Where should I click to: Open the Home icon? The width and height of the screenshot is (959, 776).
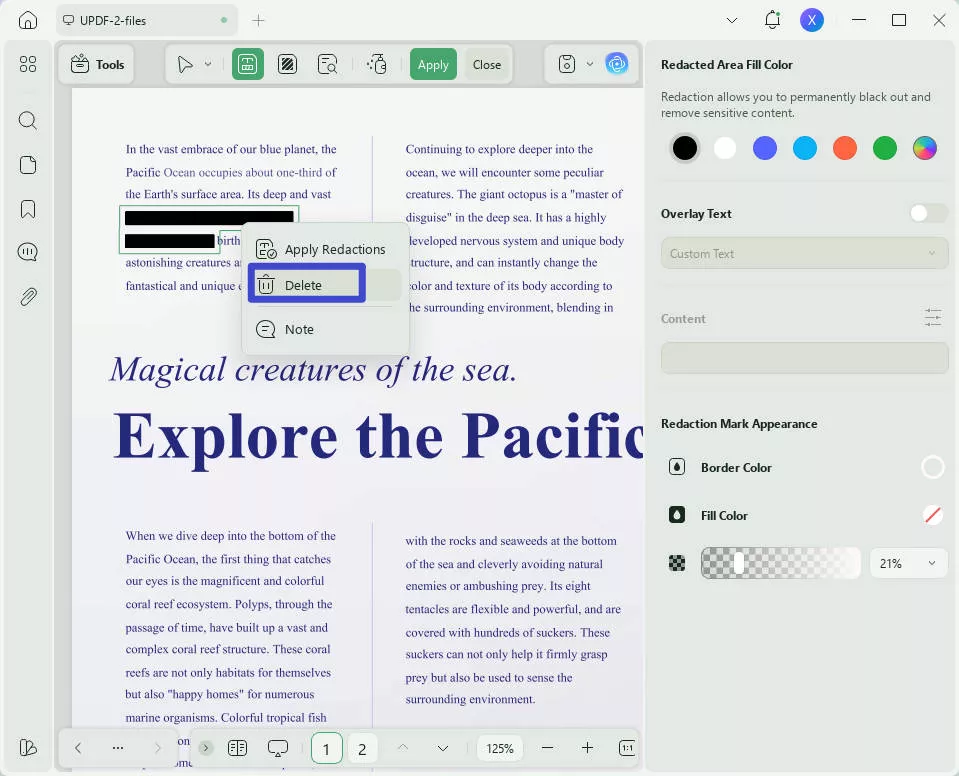pos(28,20)
